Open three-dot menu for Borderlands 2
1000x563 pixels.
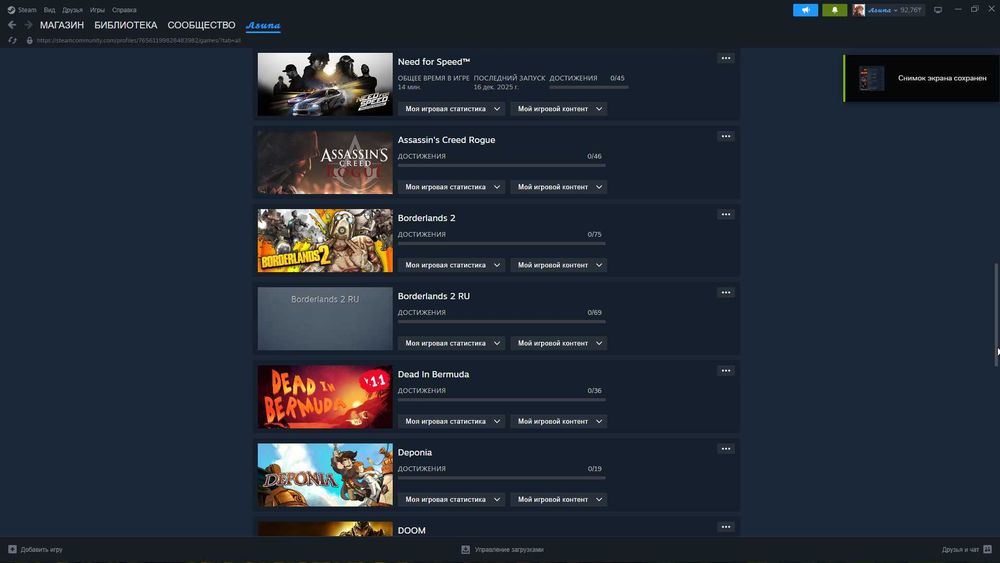pyautogui.click(x=726, y=214)
